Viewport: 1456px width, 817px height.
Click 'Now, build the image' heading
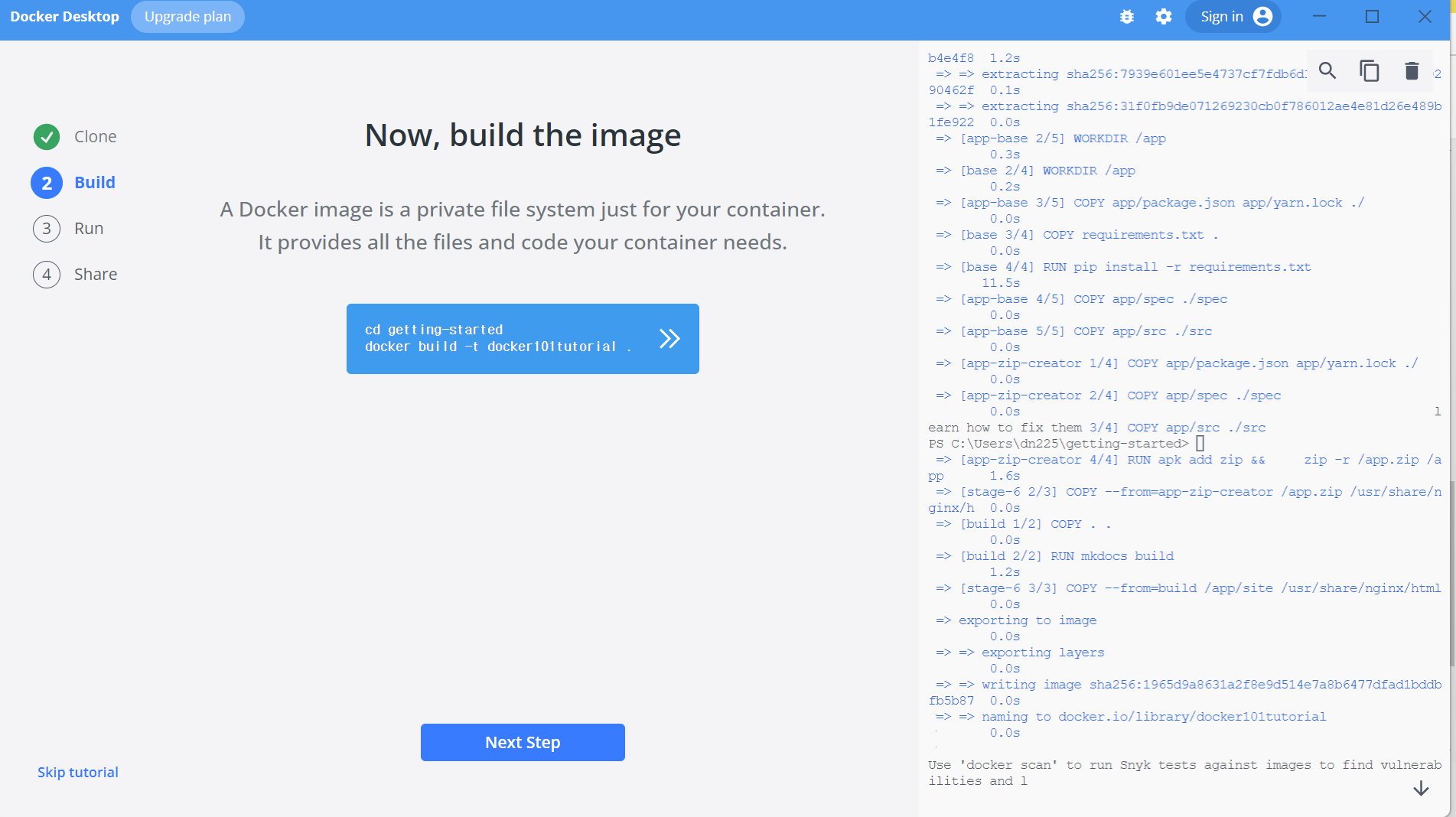point(523,135)
